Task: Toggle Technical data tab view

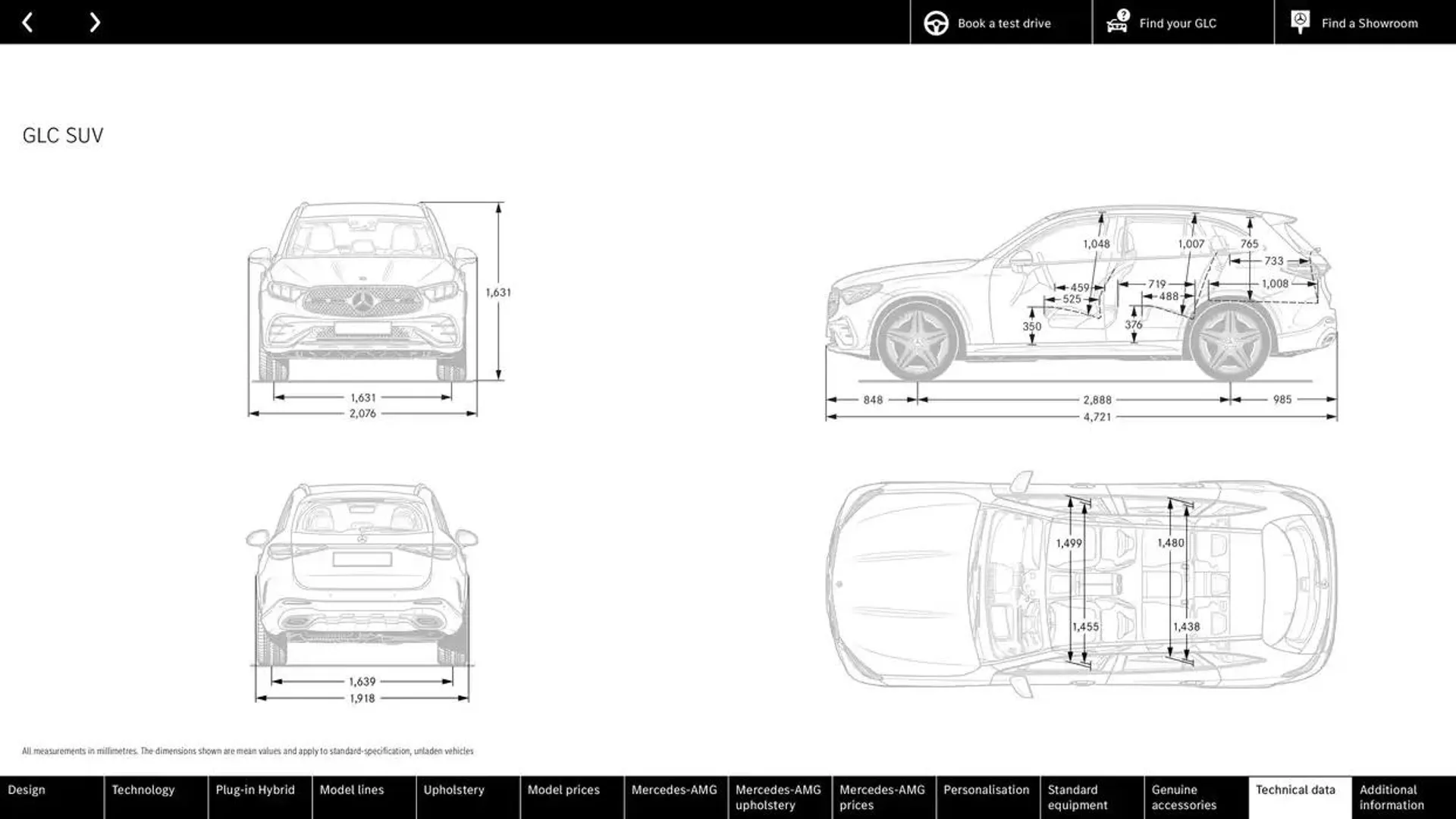Action: (1296, 797)
